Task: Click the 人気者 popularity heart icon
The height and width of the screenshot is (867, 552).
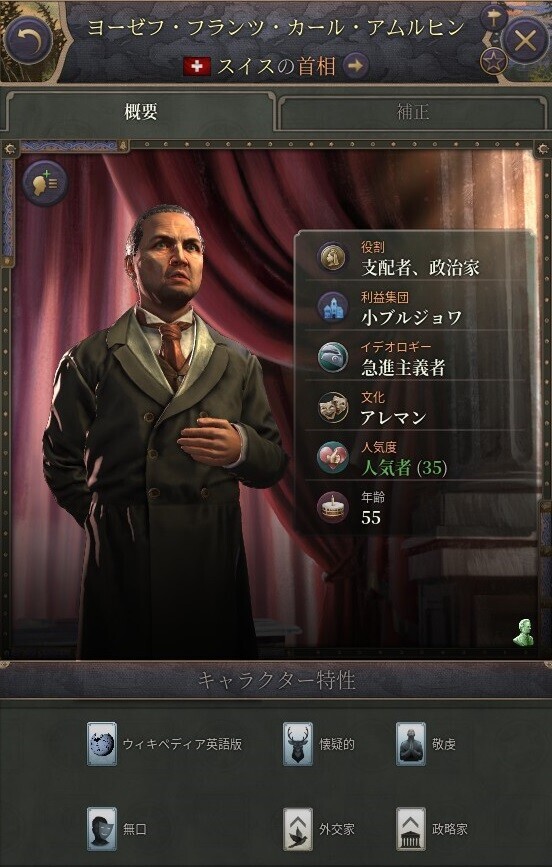Action: click(333, 457)
